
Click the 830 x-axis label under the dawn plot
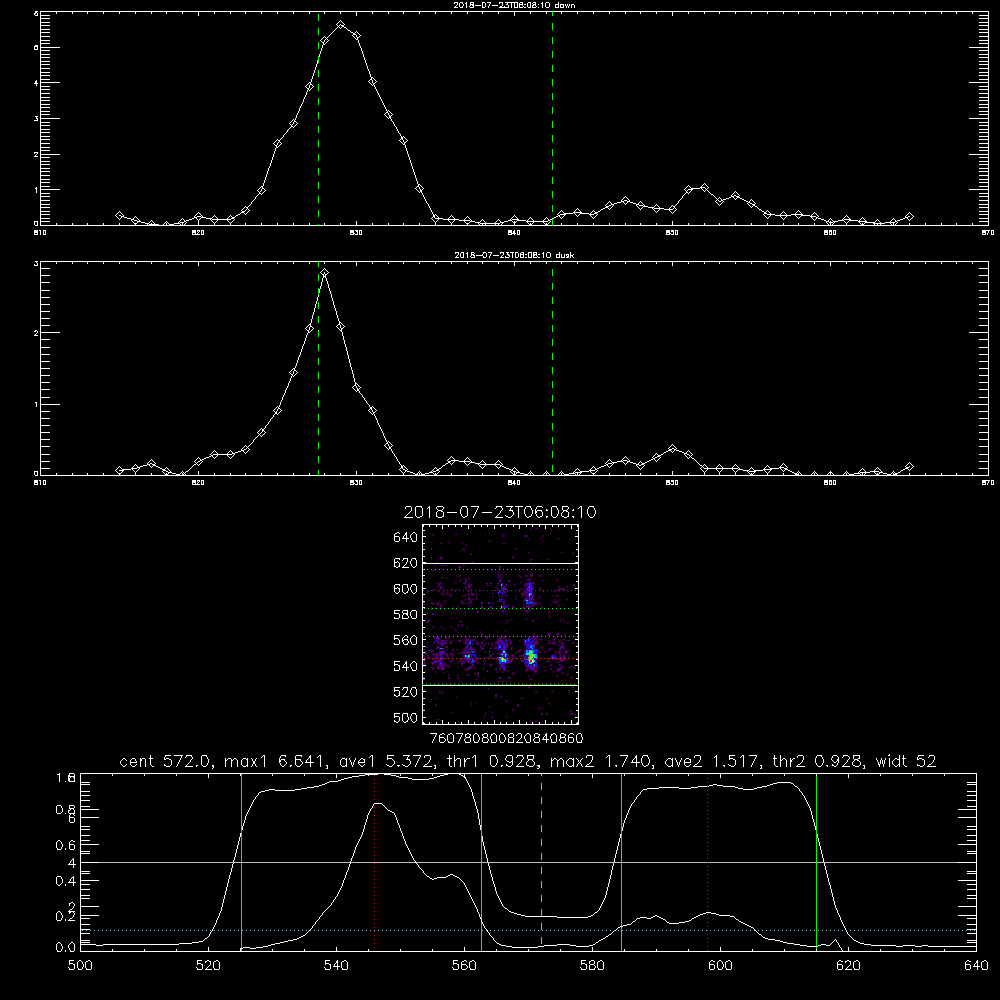(x=356, y=233)
